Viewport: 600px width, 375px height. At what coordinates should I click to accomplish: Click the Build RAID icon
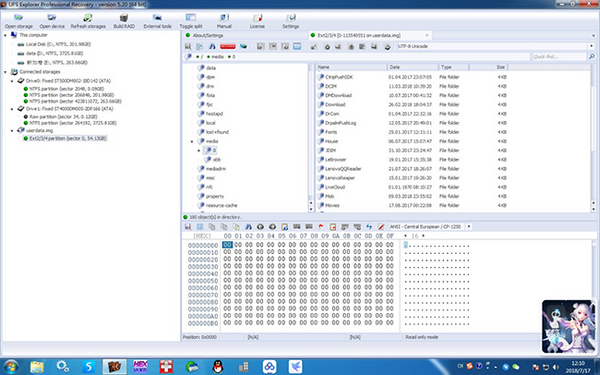pos(124,18)
